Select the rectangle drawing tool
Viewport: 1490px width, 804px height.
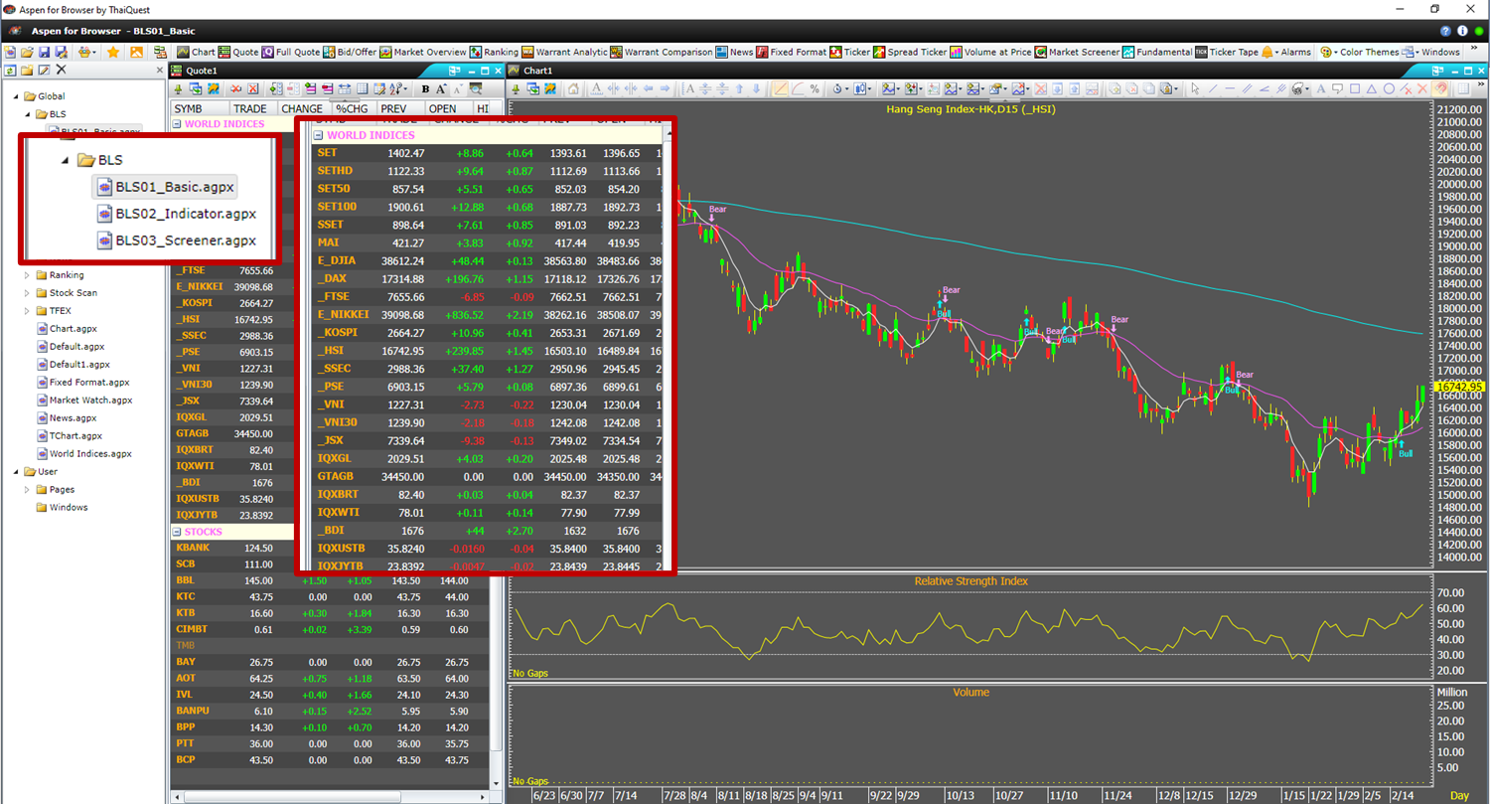[x=1354, y=89]
